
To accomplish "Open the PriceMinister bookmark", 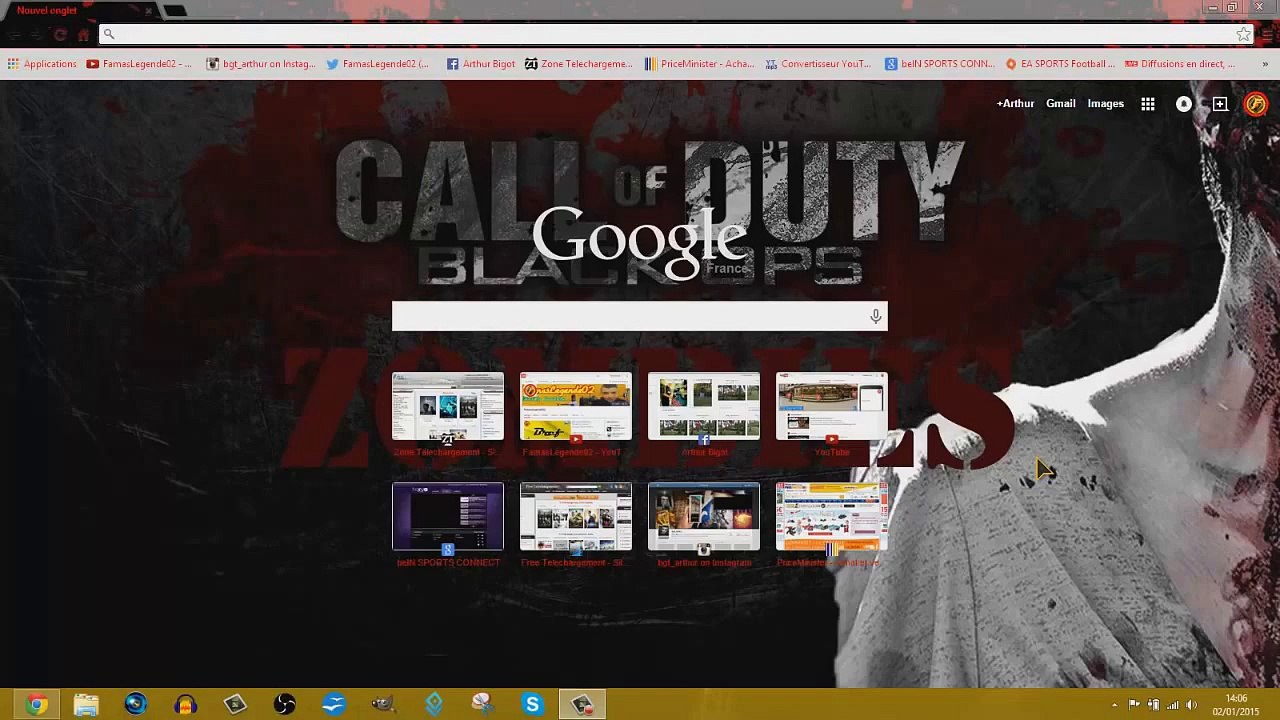I will (699, 64).
